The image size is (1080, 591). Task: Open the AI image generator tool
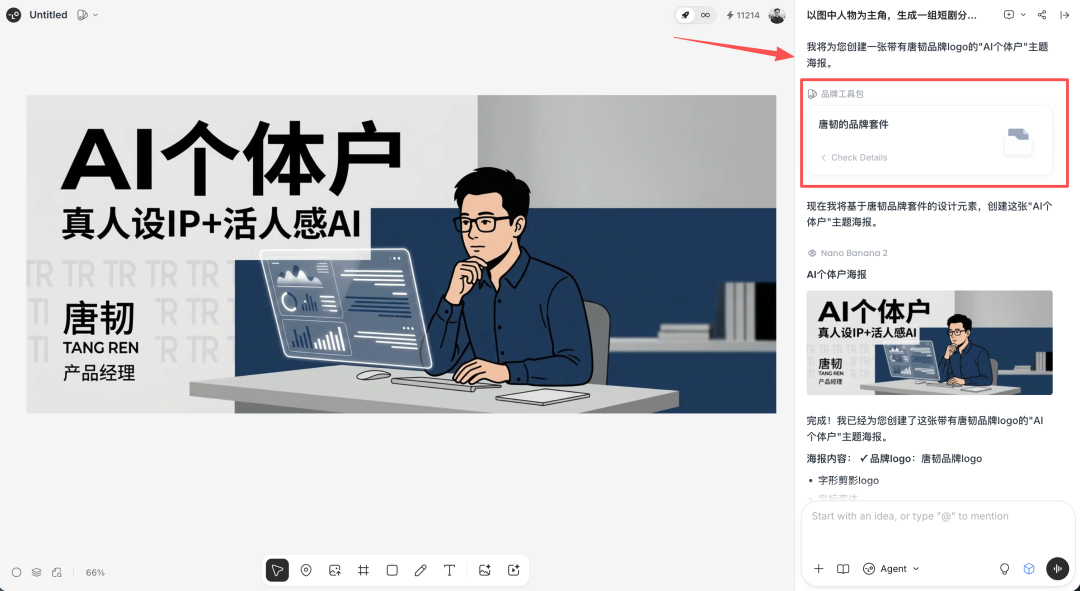click(485, 570)
